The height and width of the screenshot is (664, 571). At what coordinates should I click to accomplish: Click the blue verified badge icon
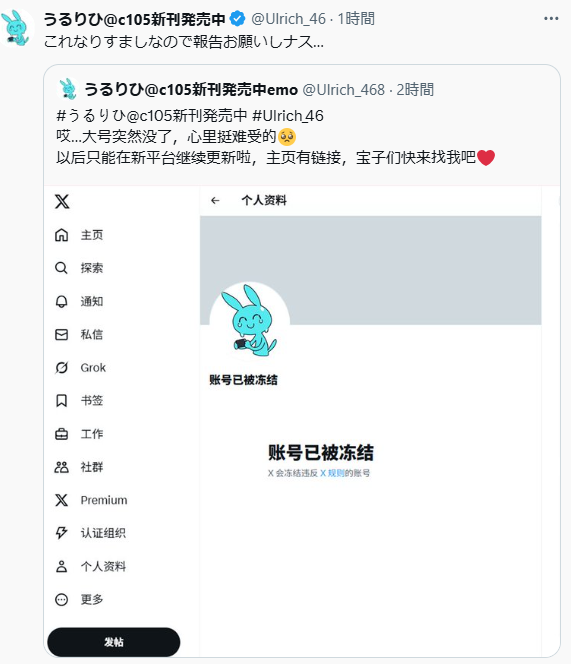coord(237,19)
